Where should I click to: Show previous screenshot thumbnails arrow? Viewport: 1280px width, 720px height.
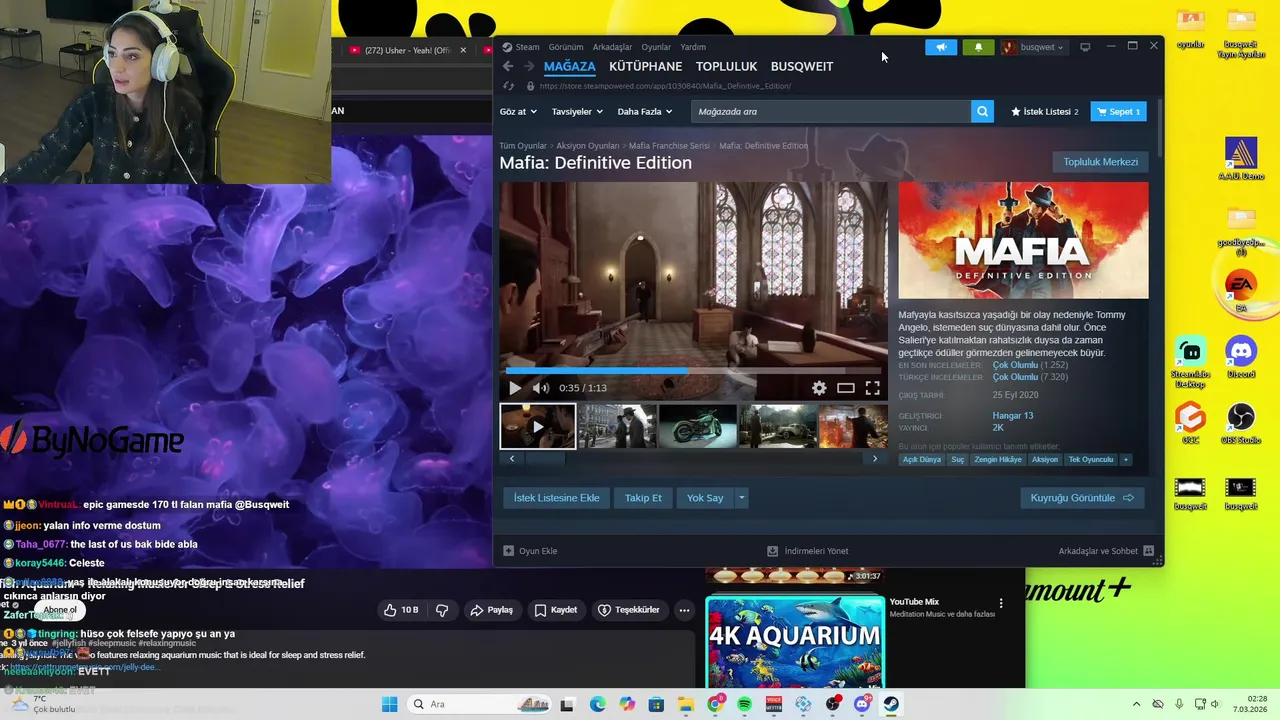pyautogui.click(x=512, y=459)
